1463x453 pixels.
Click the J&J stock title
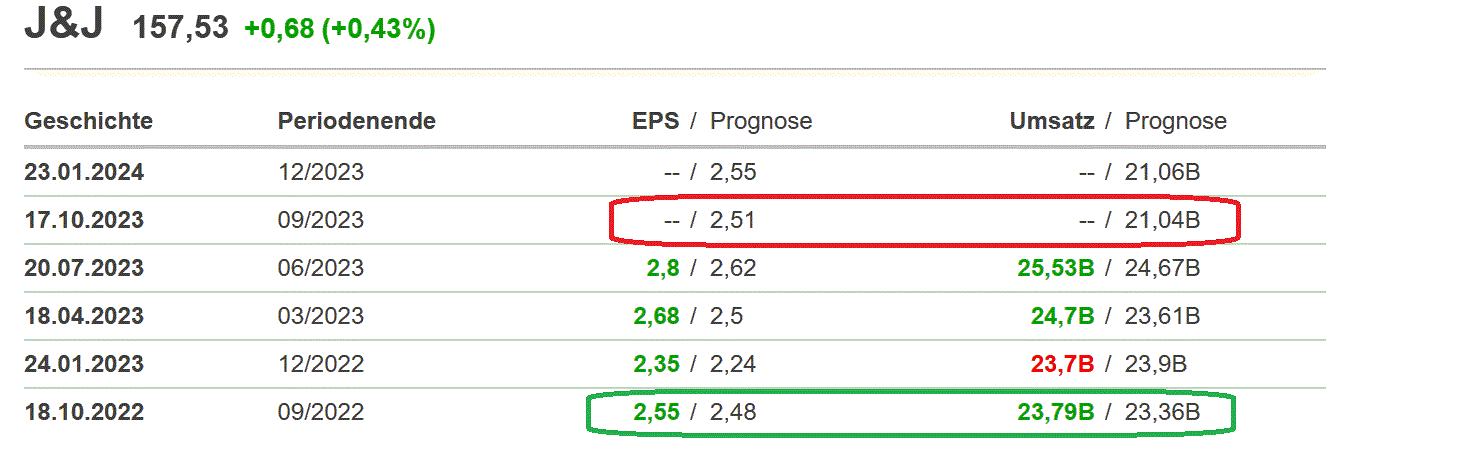(63, 27)
